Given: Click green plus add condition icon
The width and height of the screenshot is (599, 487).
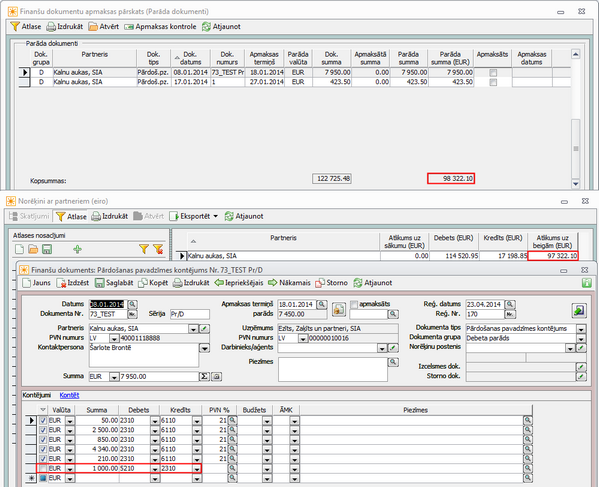Looking at the screenshot, I should coord(77,249).
